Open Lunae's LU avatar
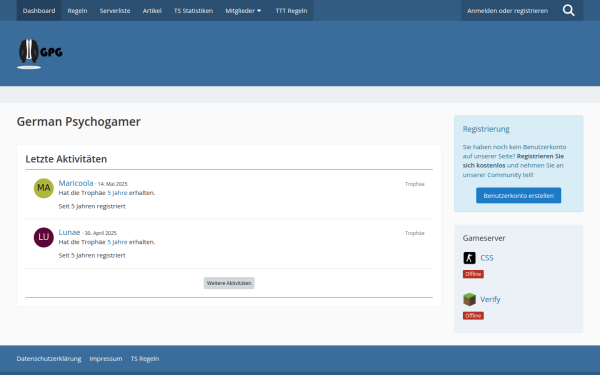This screenshot has height=375, width=600. pos(44,237)
